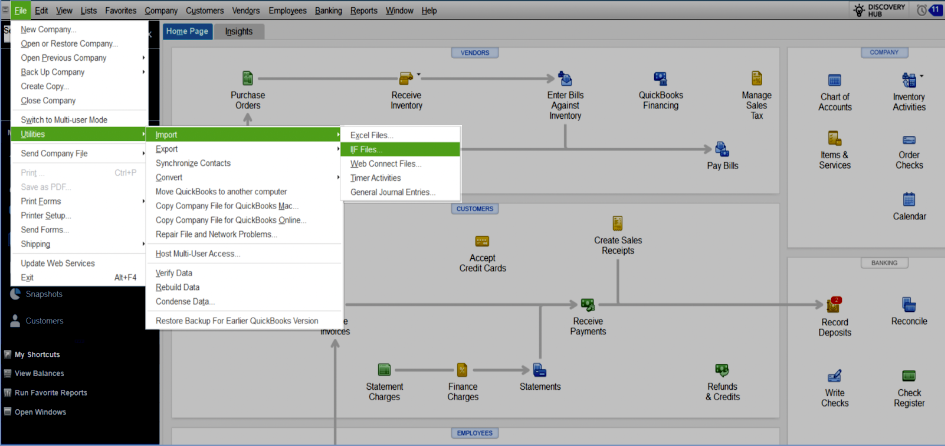Open the Reconcile icon
This screenshot has height=446, width=945.
click(x=908, y=305)
